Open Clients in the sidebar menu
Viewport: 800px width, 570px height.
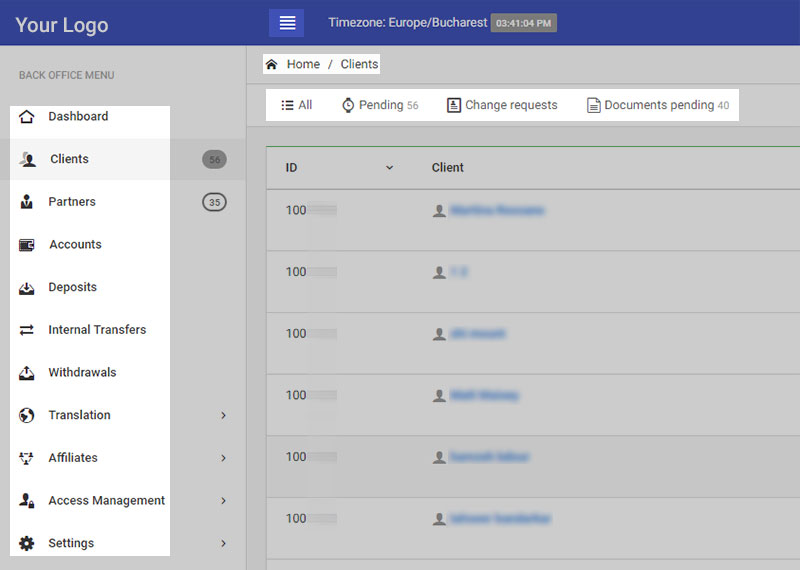point(69,159)
